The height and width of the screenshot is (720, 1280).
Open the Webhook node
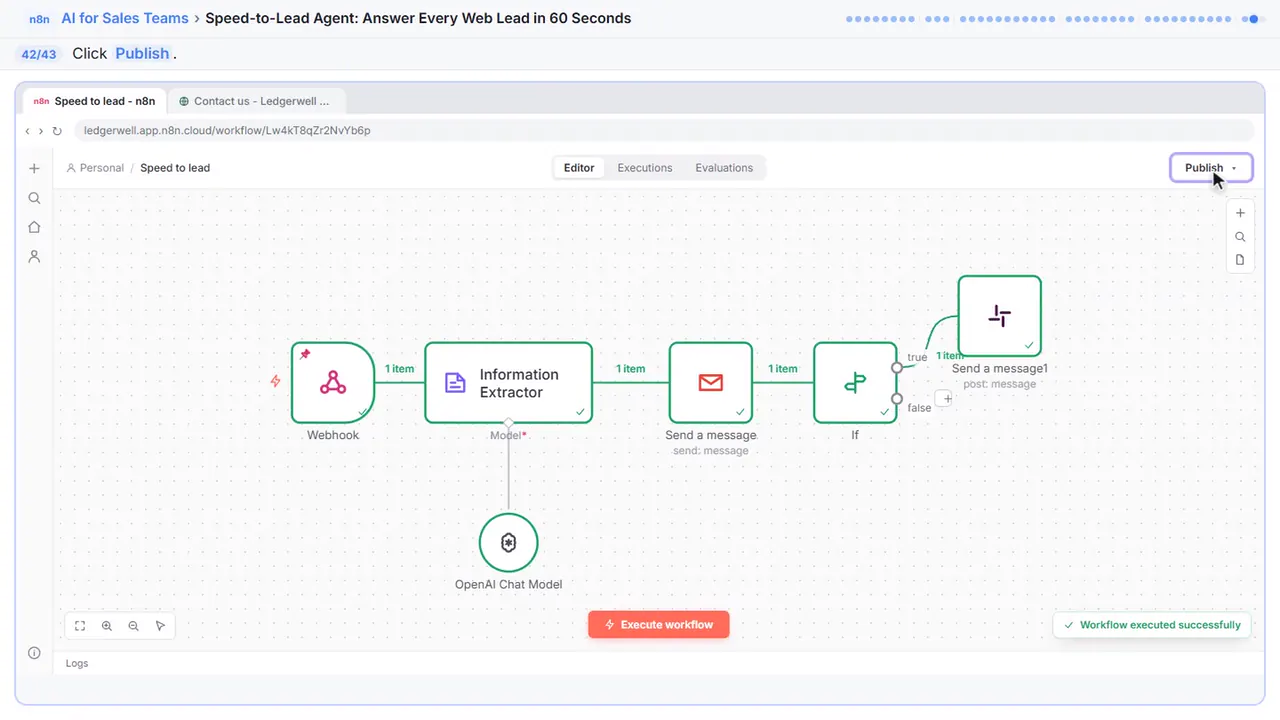[333, 382]
